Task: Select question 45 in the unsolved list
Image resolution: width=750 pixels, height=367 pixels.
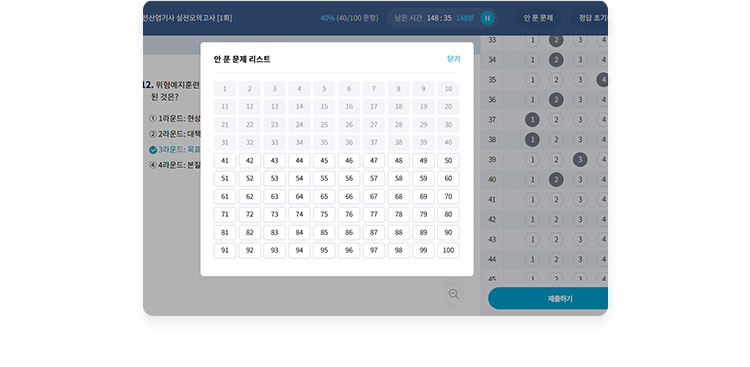Action: tap(324, 161)
